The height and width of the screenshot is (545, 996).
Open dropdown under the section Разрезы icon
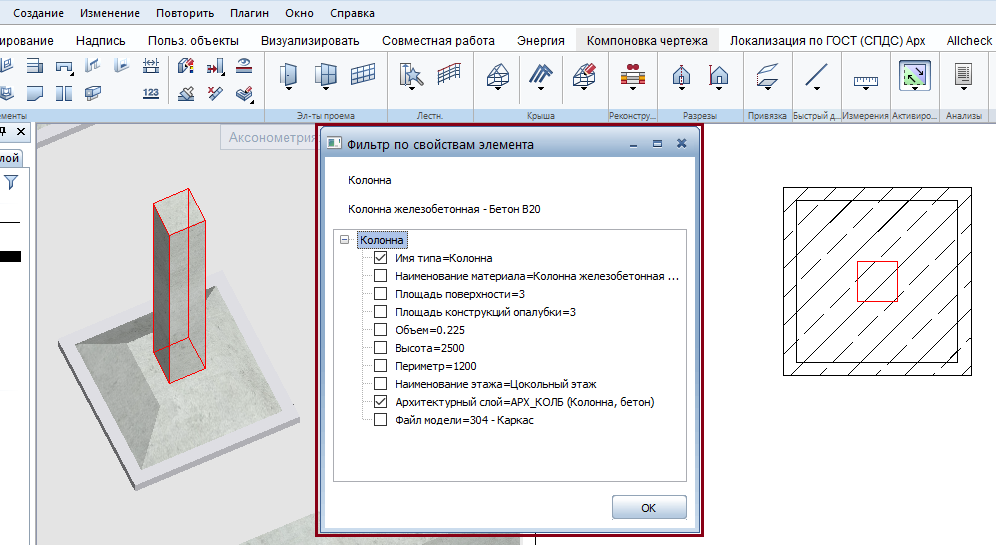[x=682, y=89]
